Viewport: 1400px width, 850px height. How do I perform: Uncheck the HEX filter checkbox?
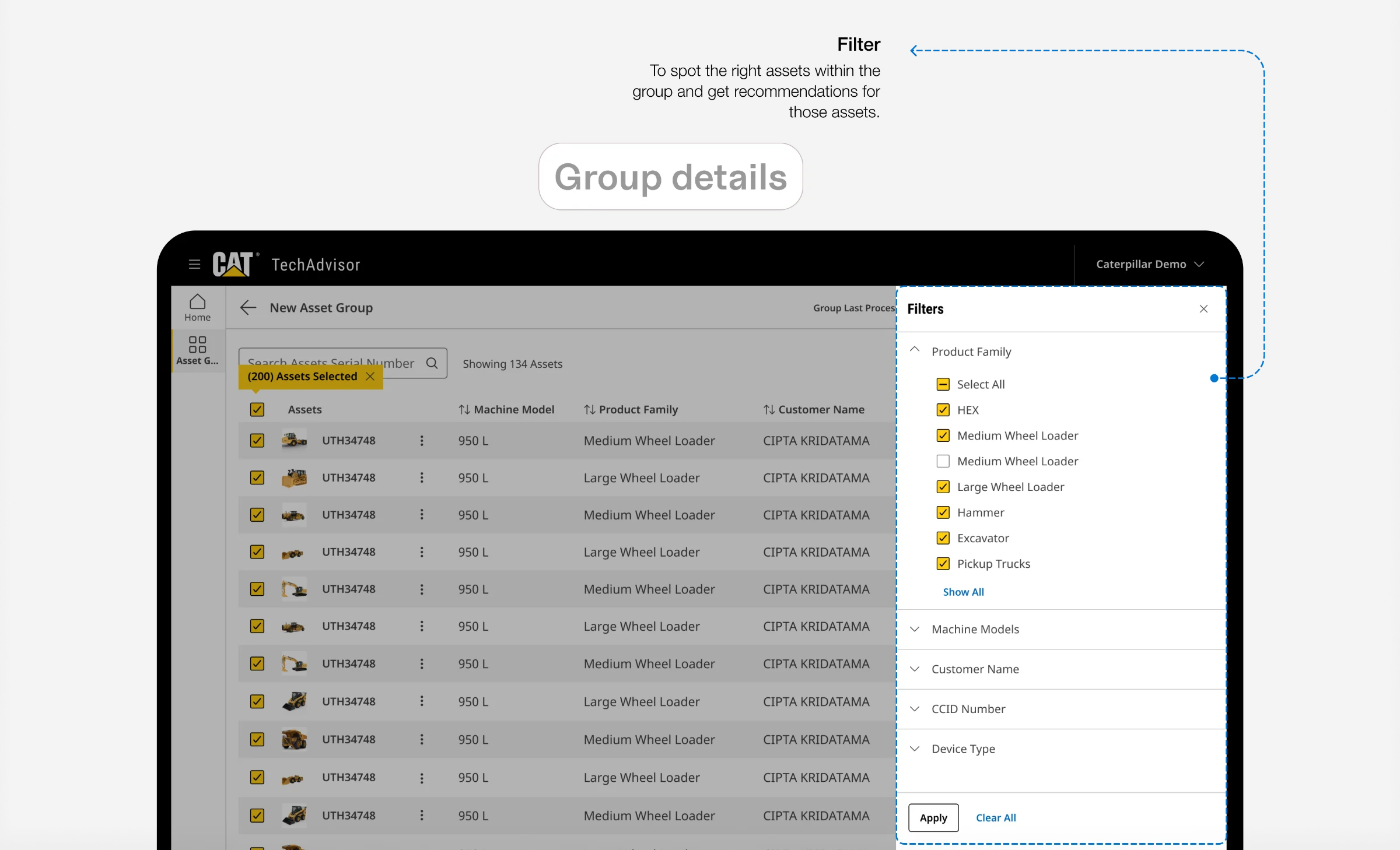(943, 410)
